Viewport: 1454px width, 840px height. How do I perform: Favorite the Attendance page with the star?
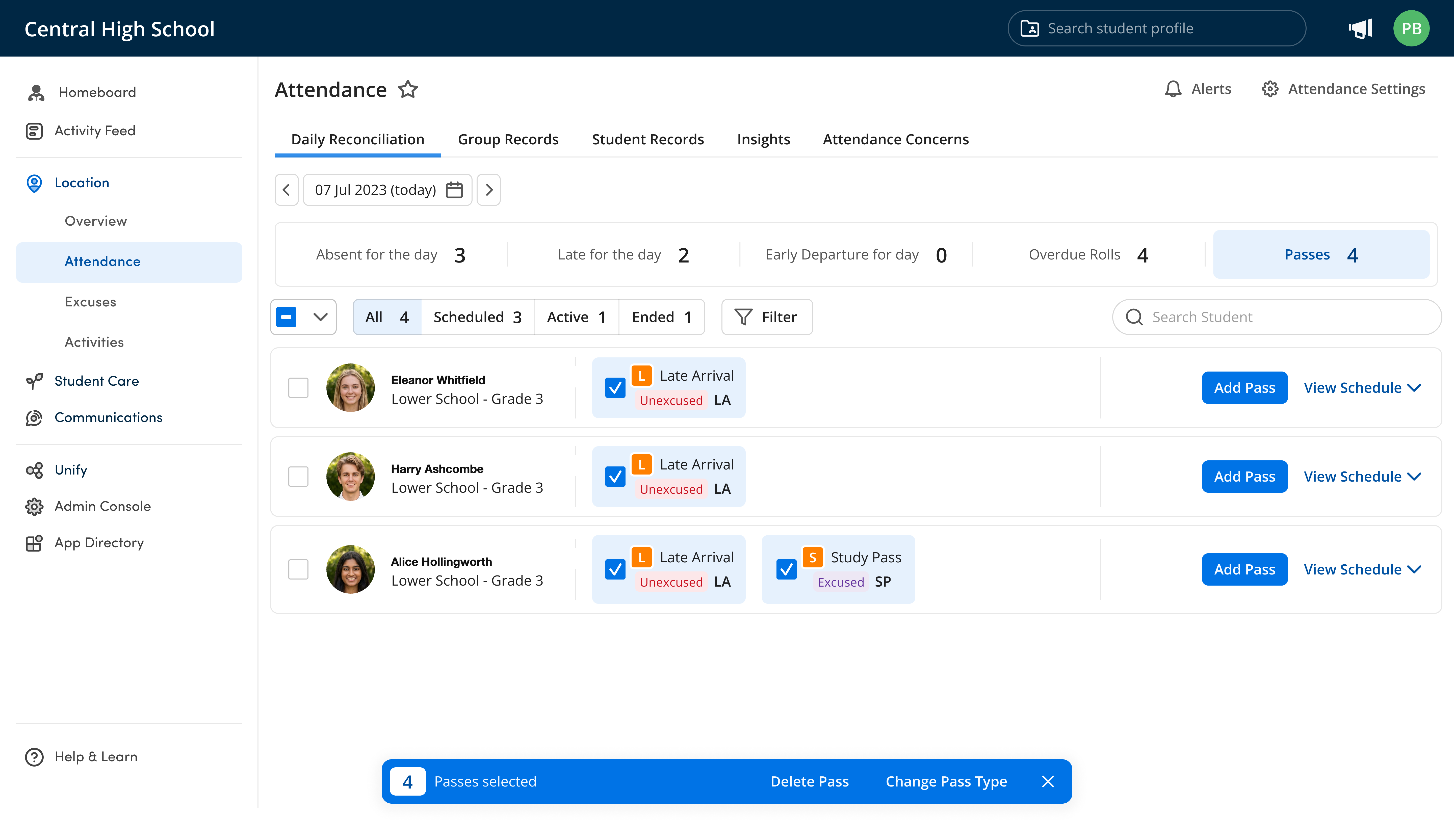tap(408, 89)
